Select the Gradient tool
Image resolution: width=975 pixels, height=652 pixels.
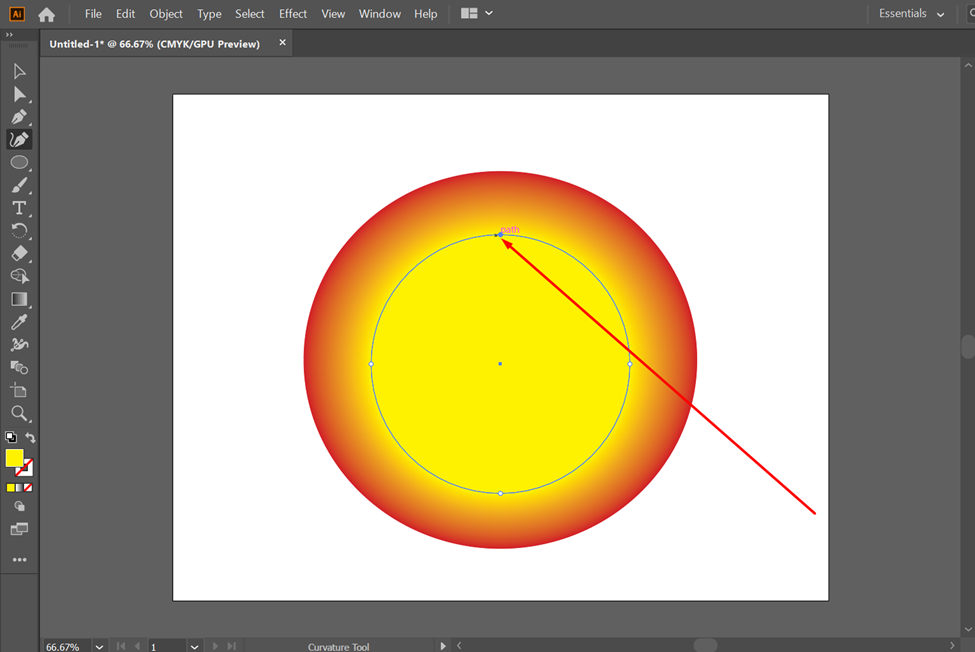coord(19,299)
